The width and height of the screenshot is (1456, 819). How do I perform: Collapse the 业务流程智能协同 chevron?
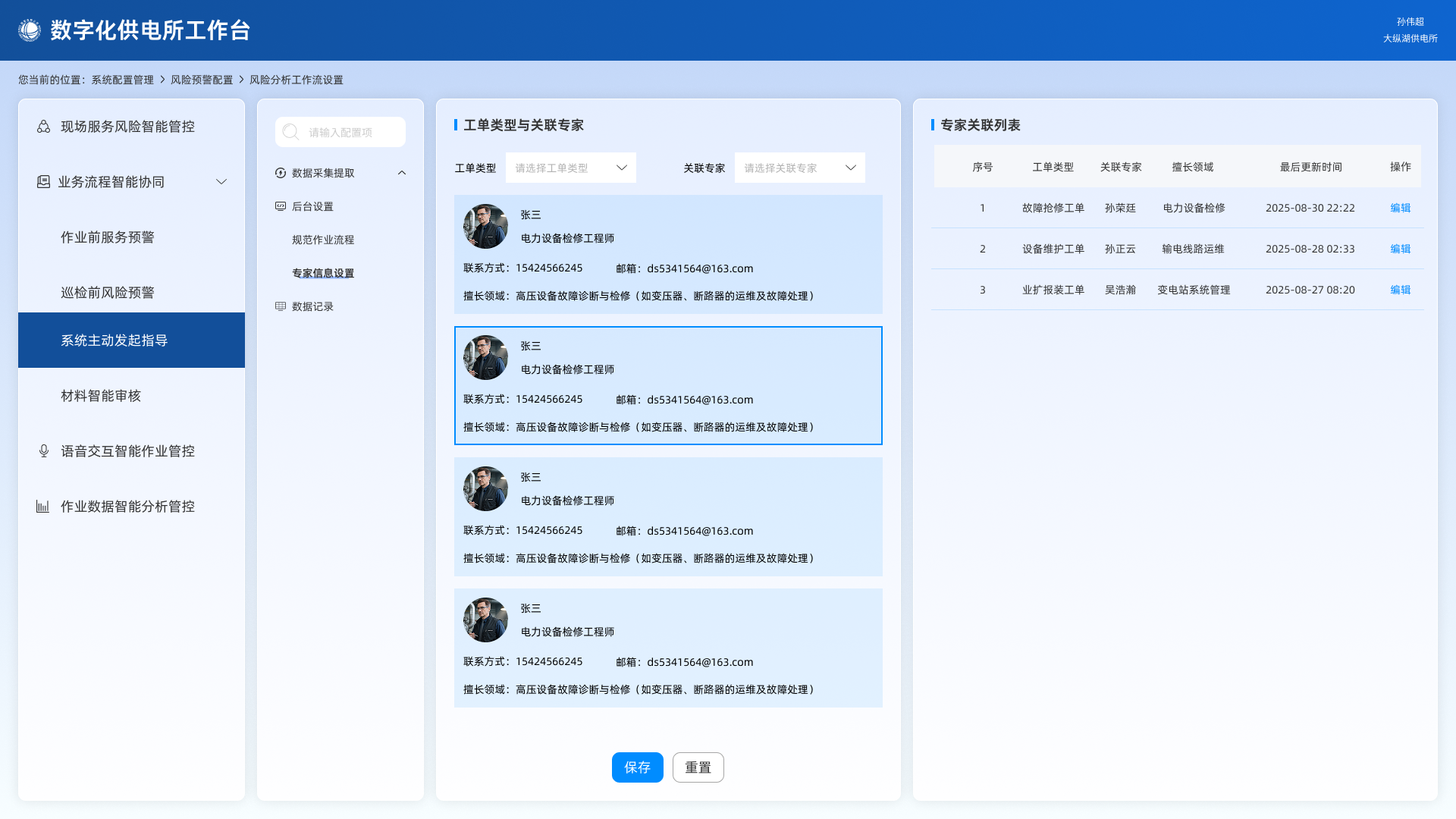[x=221, y=182]
